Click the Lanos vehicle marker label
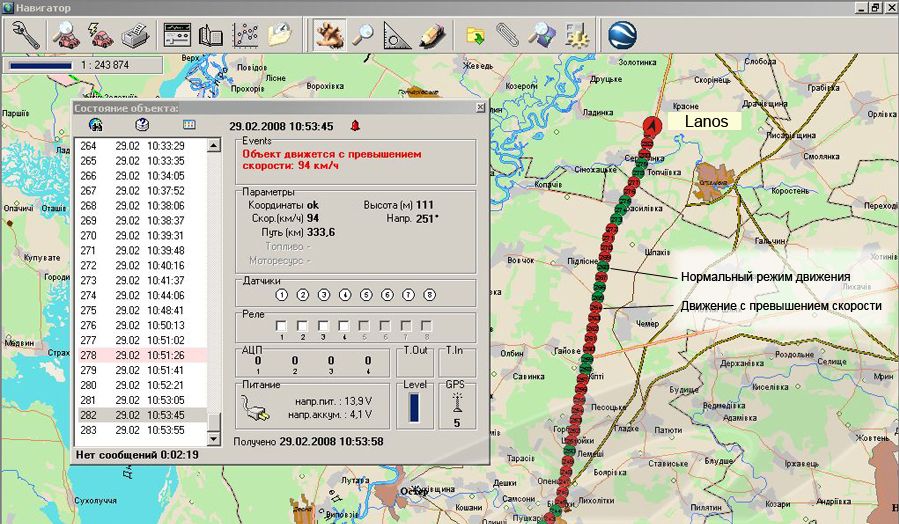Image resolution: width=899 pixels, height=524 pixels. [706, 121]
